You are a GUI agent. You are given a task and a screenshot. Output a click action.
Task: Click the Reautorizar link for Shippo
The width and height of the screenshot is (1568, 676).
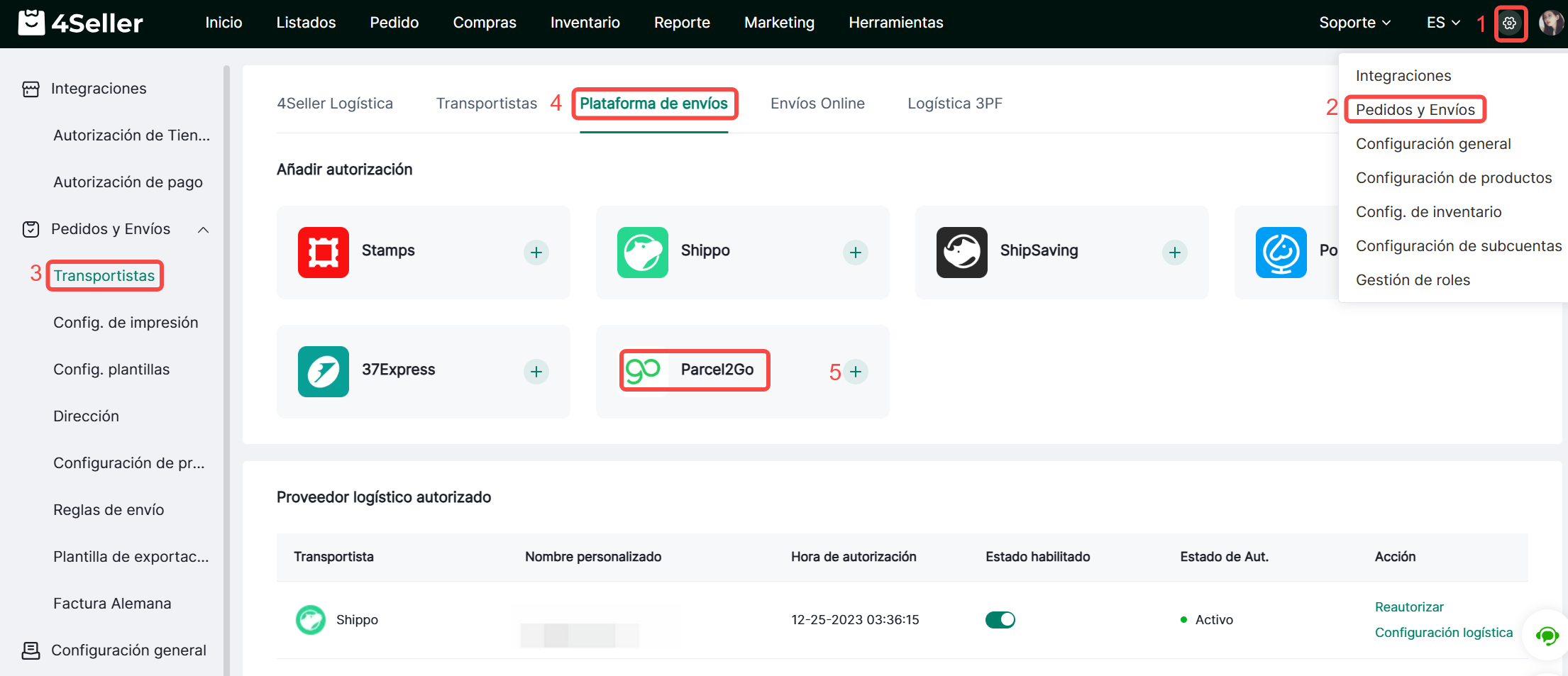[1408, 607]
